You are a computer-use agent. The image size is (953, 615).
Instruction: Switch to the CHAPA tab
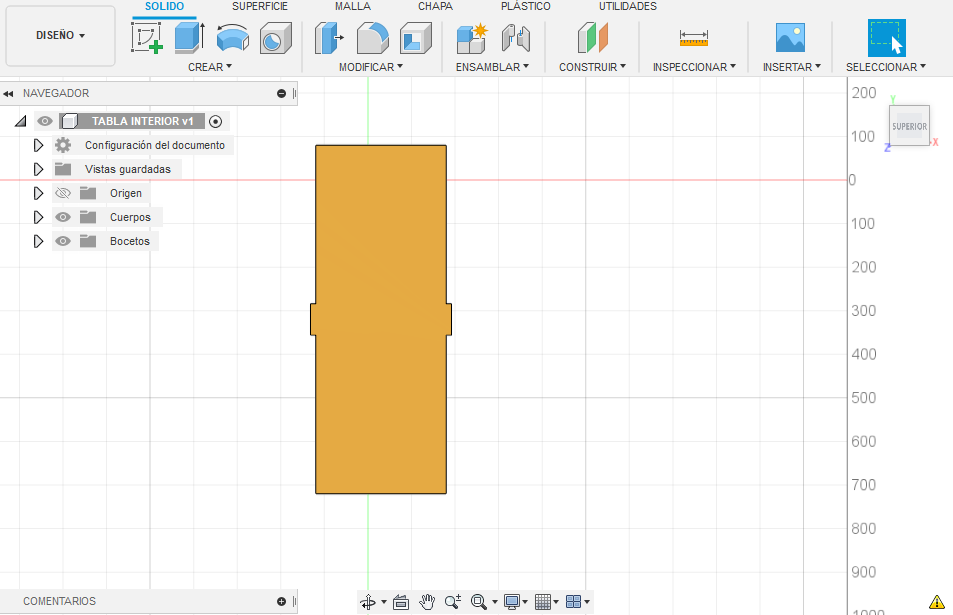[x=435, y=6]
